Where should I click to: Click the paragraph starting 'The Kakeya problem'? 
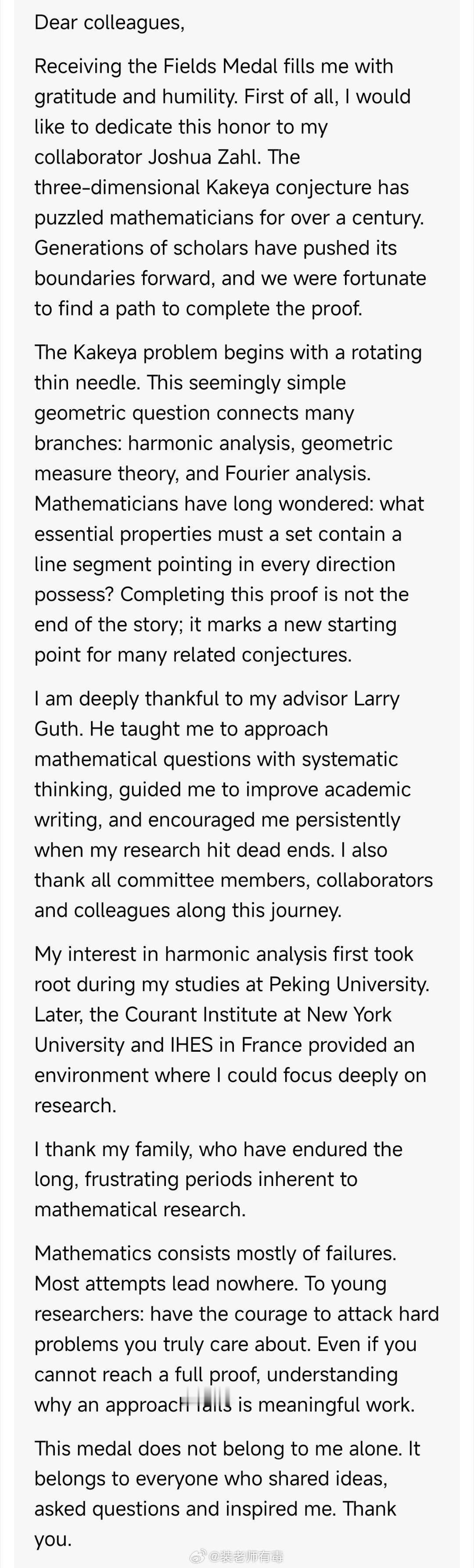tap(229, 504)
